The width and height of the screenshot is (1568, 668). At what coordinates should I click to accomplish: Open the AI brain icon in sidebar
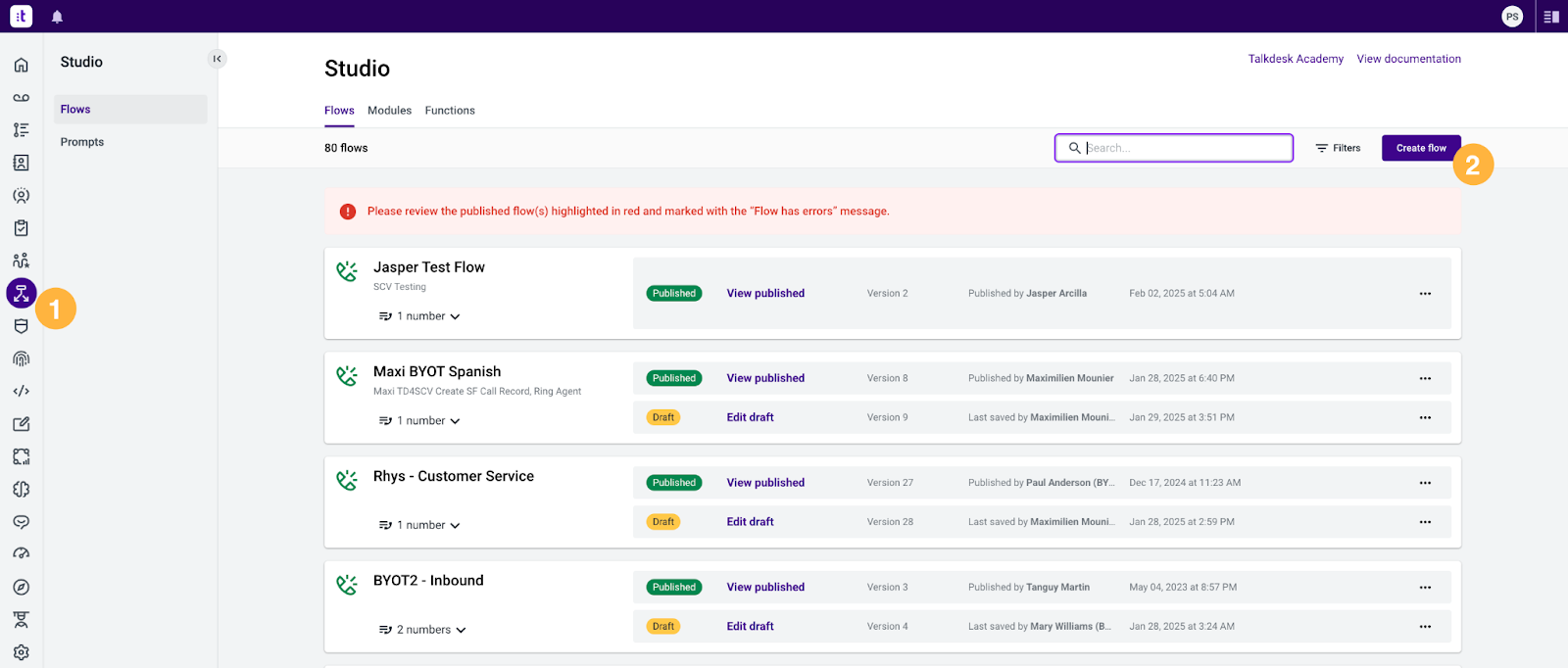point(21,489)
